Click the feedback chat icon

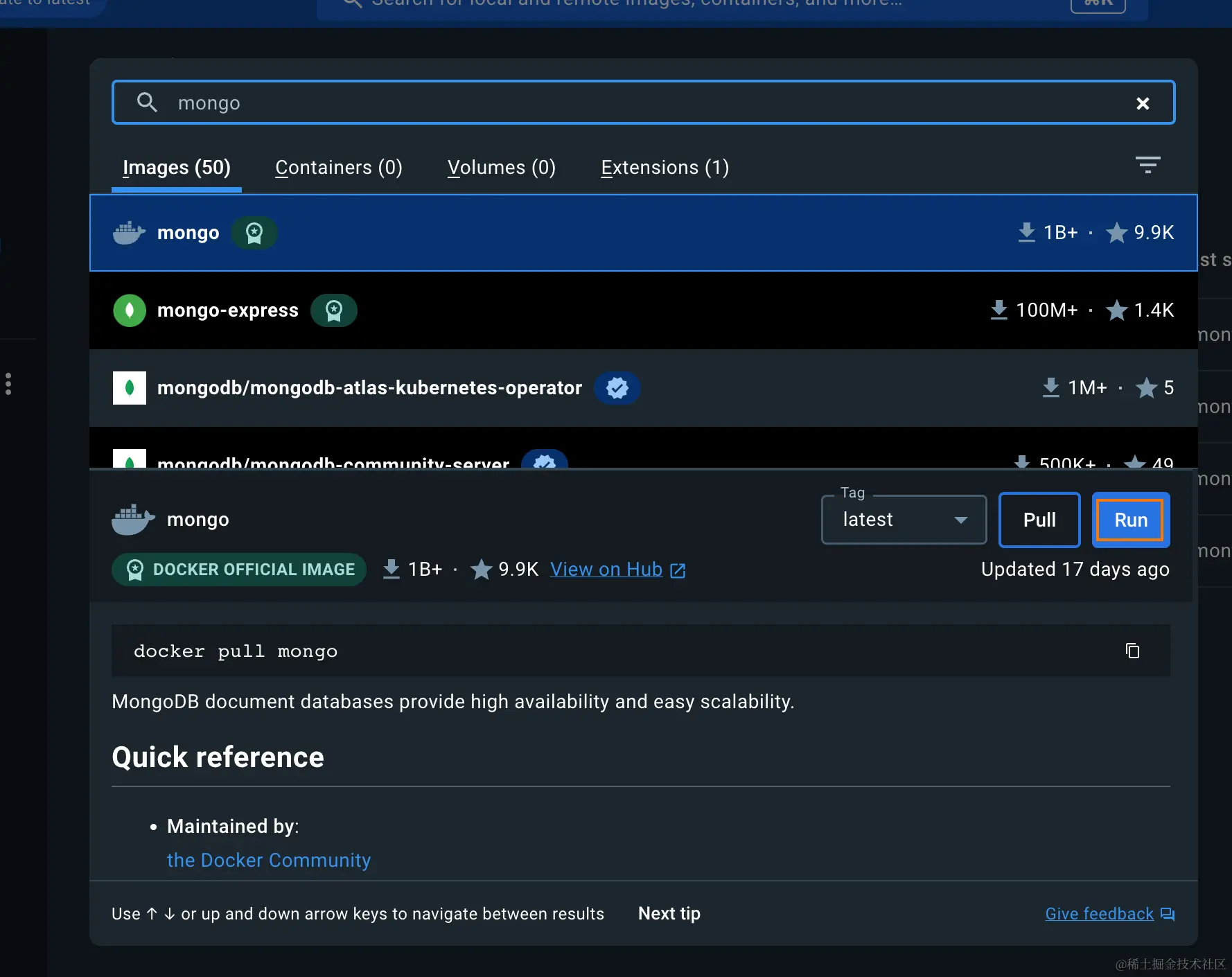[x=1168, y=914]
